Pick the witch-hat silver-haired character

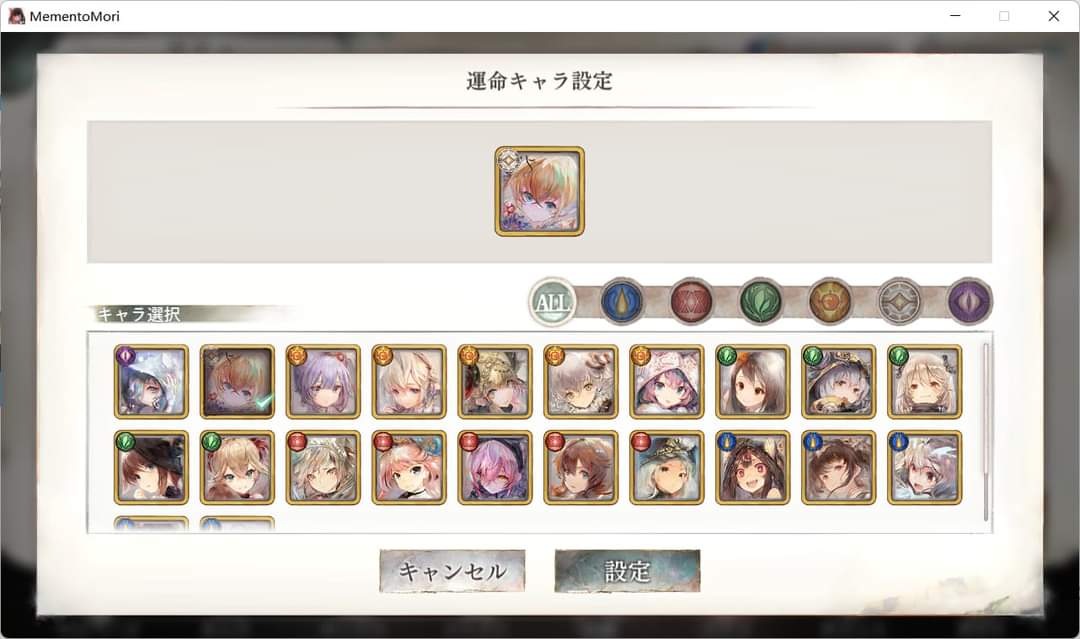[838, 381]
